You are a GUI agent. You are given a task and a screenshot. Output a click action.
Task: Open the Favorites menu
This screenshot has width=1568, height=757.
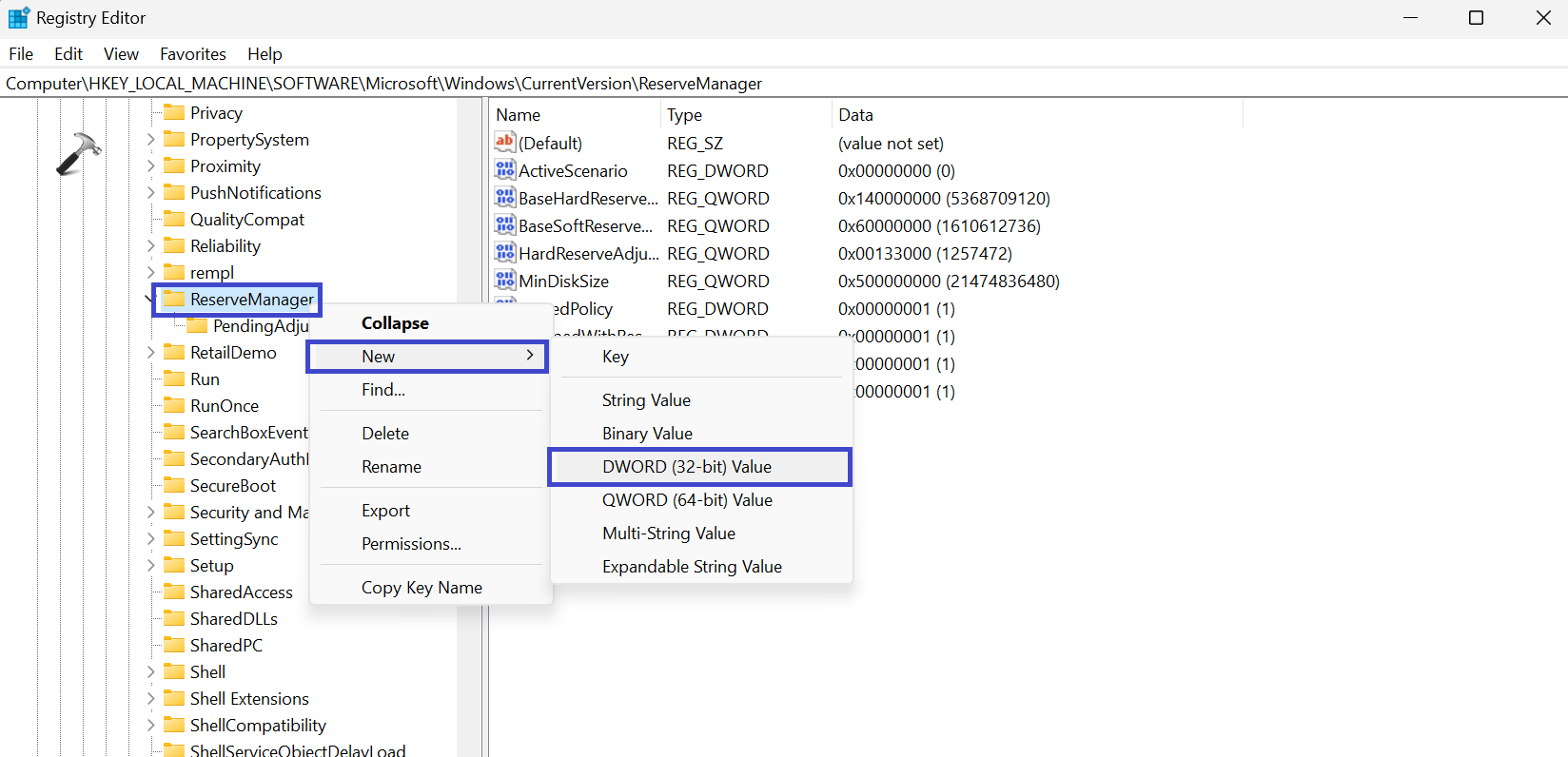tap(192, 54)
